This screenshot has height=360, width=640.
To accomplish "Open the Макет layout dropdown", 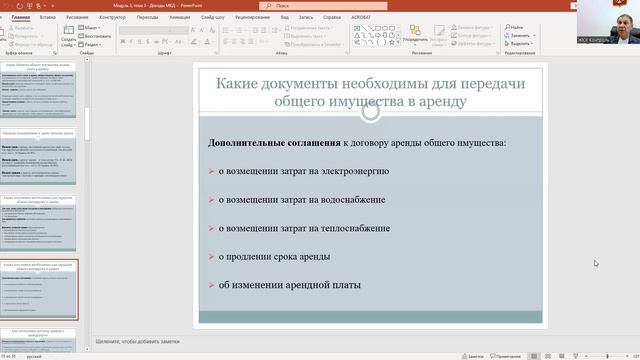I will pos(90,28).
